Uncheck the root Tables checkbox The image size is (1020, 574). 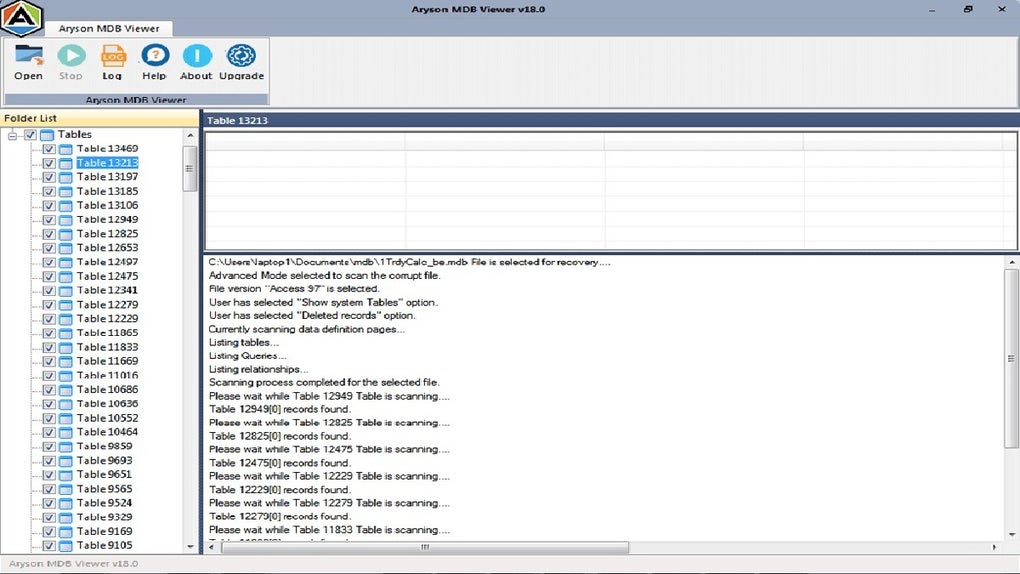(x=30, y=135)
